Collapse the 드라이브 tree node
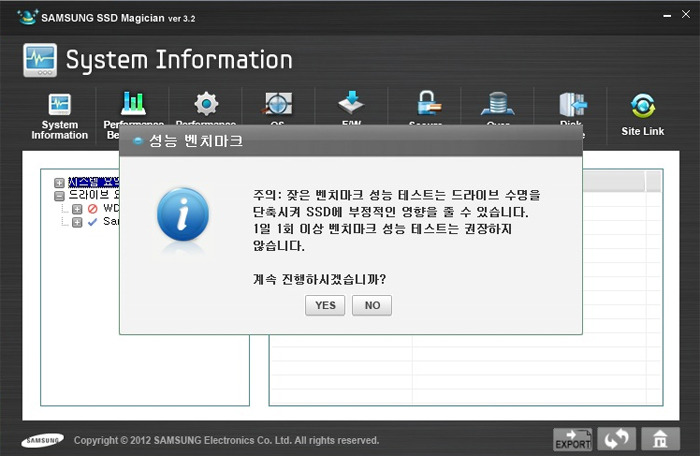This screenshot has width=700, height=456. [x=59, y=196]
